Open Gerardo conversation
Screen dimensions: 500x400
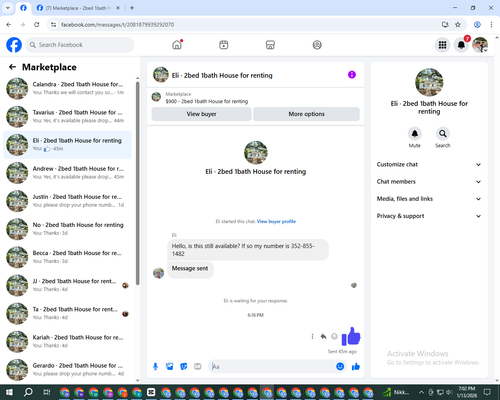coord(67,370)
